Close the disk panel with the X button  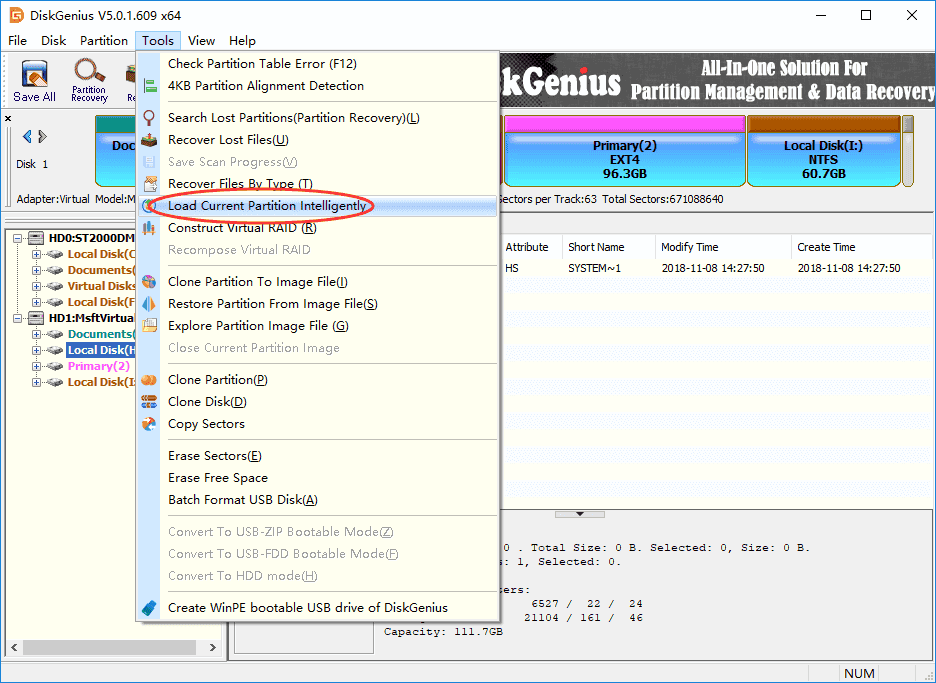9,118
